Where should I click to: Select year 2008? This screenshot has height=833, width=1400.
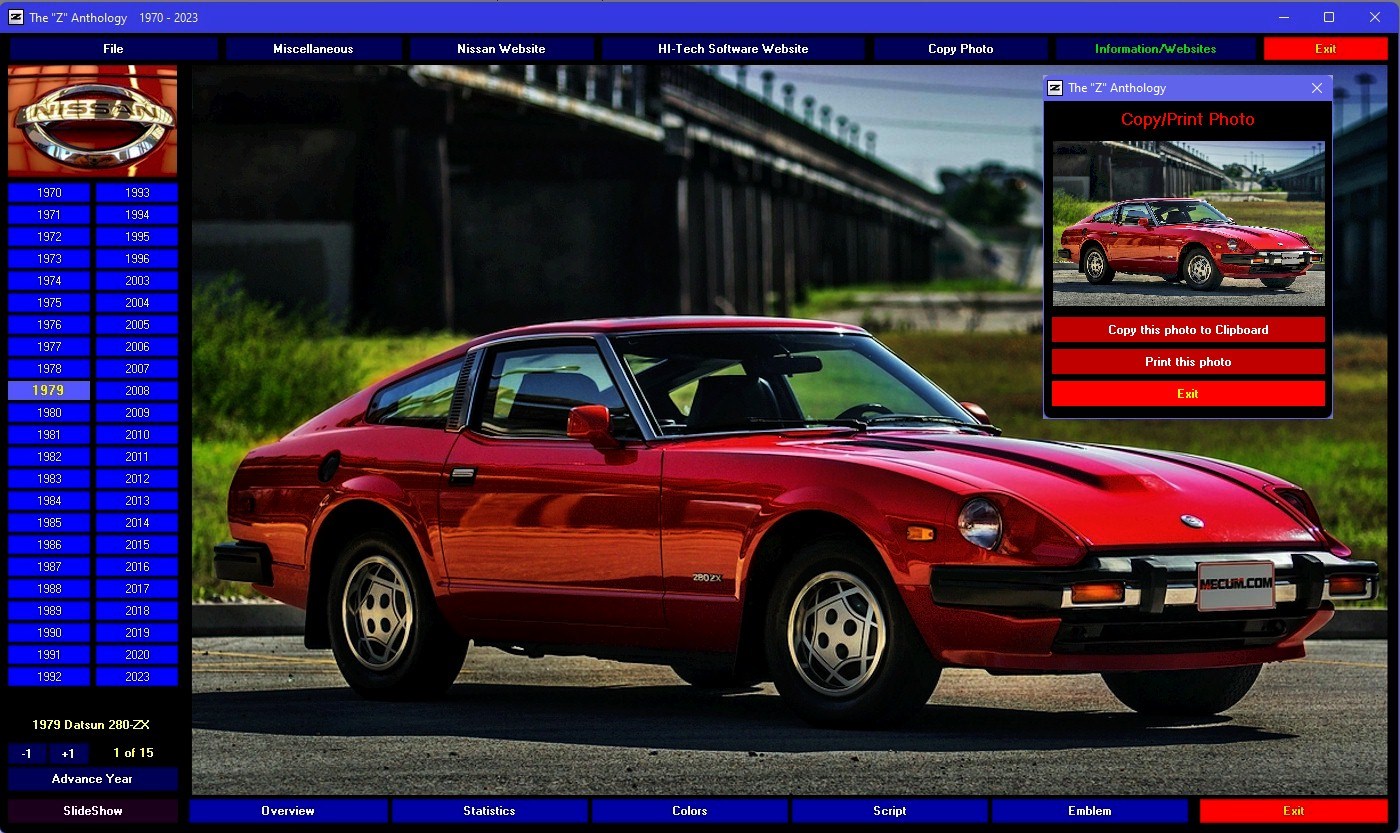137,391
